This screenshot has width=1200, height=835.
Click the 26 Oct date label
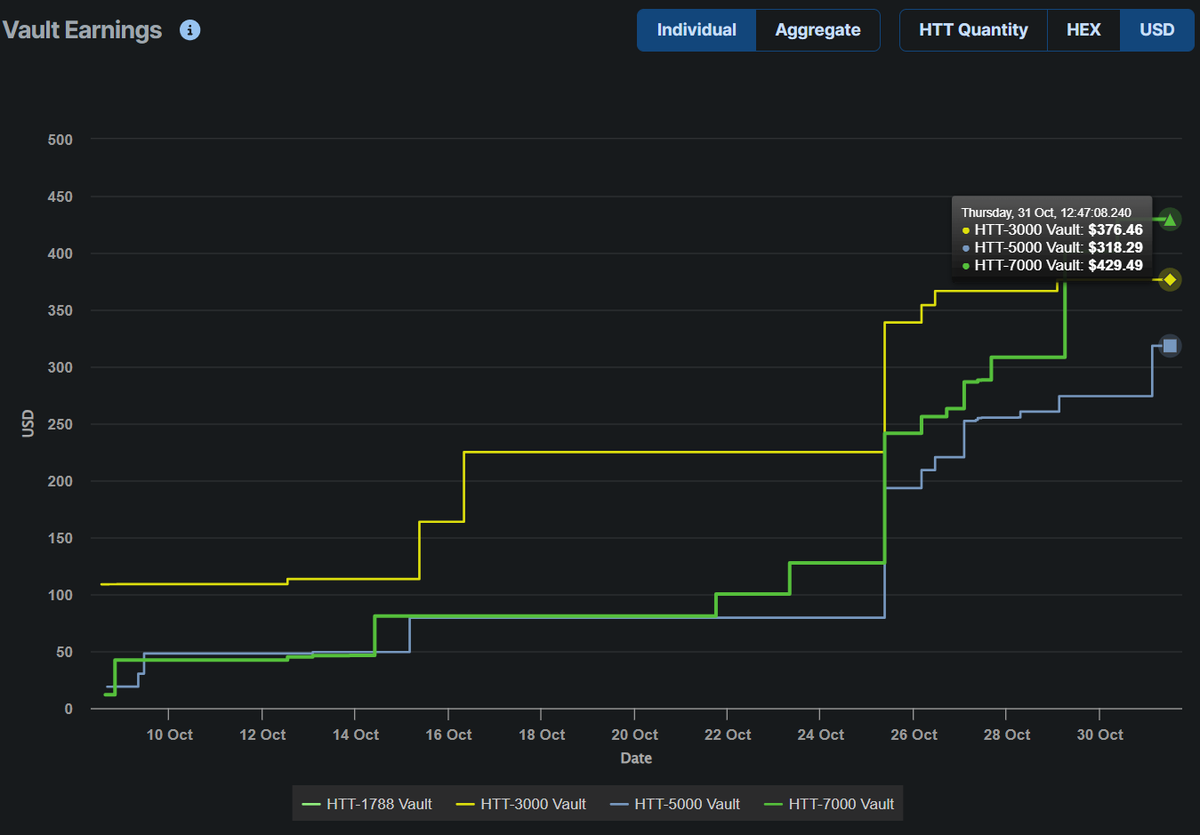point(913,735)
